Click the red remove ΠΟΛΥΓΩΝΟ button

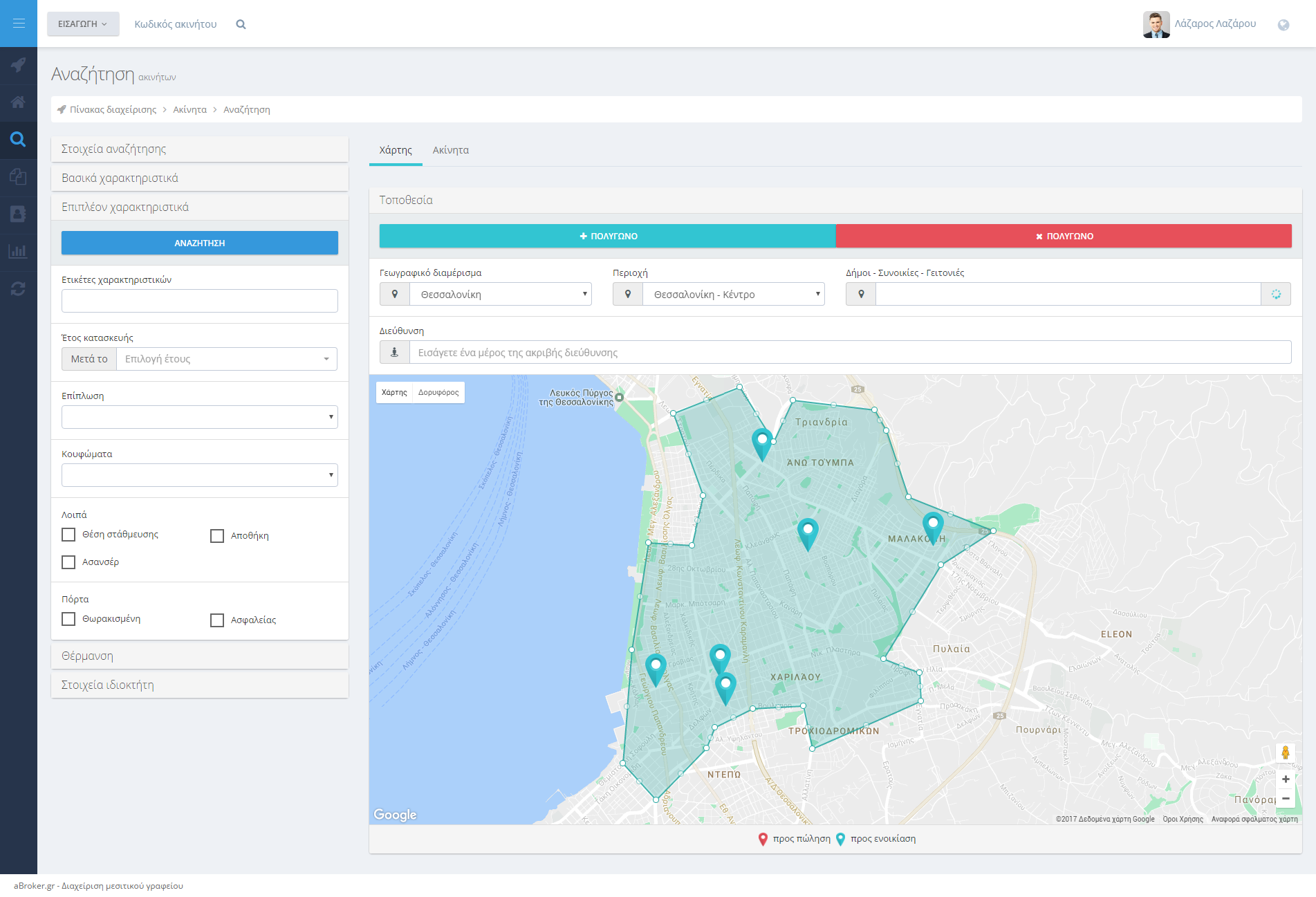(1063, 236)
